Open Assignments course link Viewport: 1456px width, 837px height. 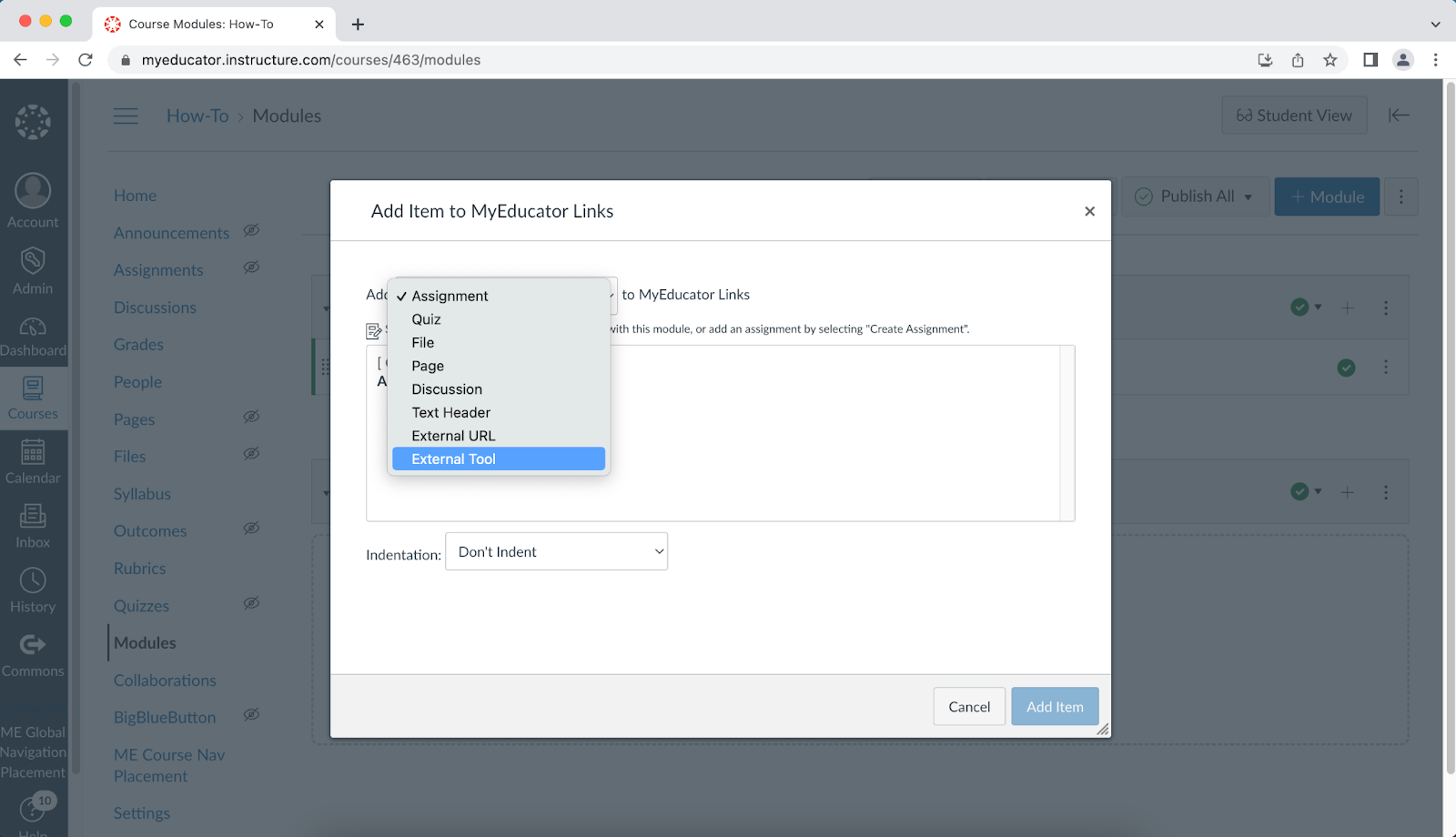pos(158,270)
